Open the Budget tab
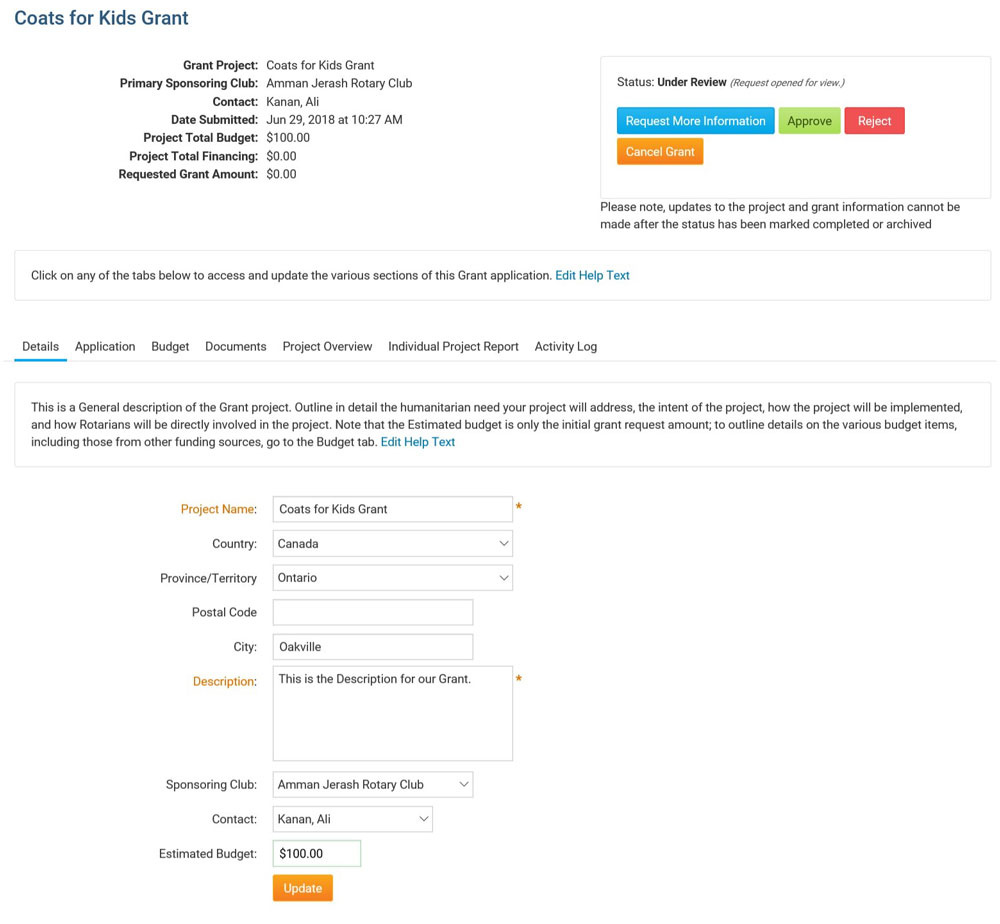1000x924 pixels. (170, 346)
